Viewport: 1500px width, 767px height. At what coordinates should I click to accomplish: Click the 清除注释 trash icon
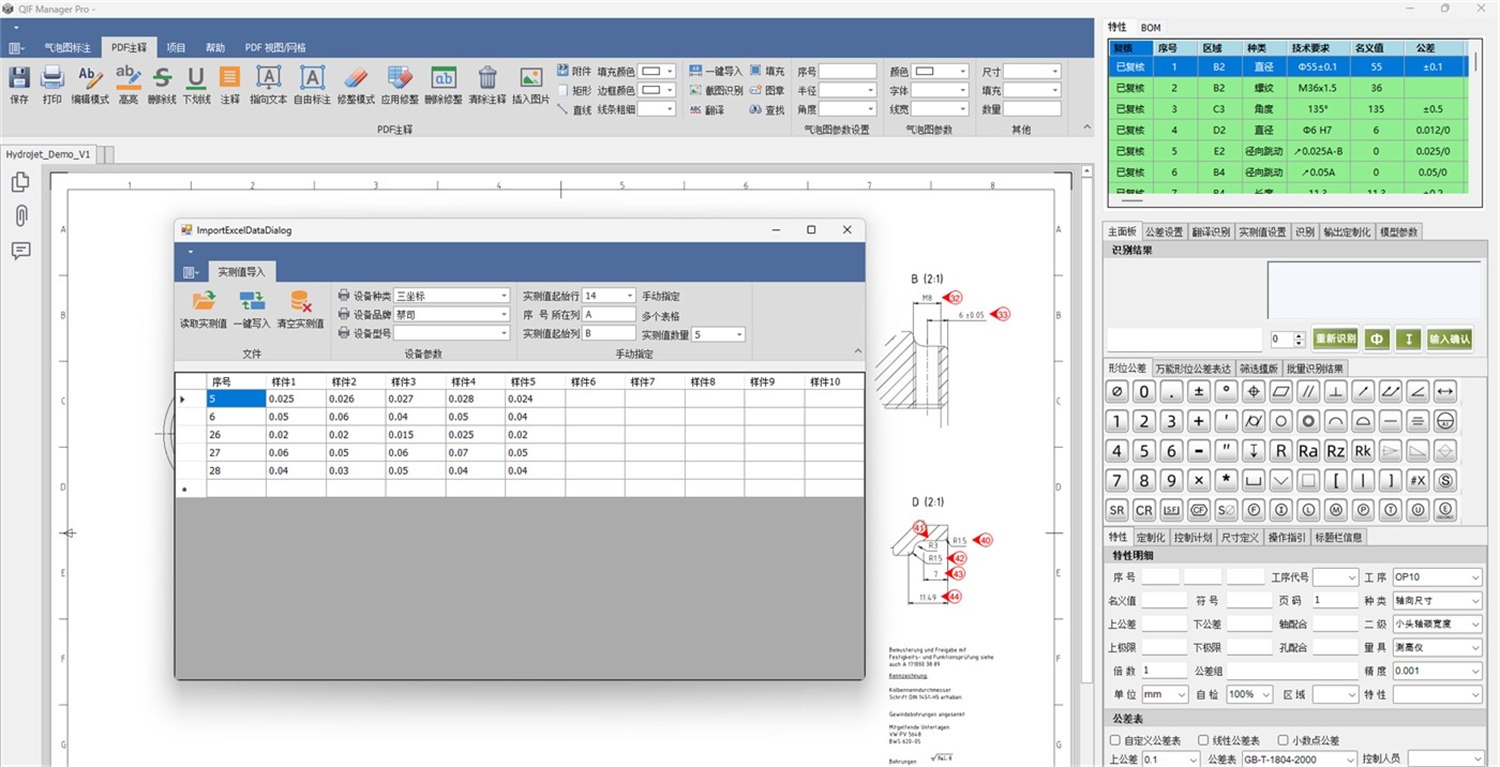pos(488,78)
